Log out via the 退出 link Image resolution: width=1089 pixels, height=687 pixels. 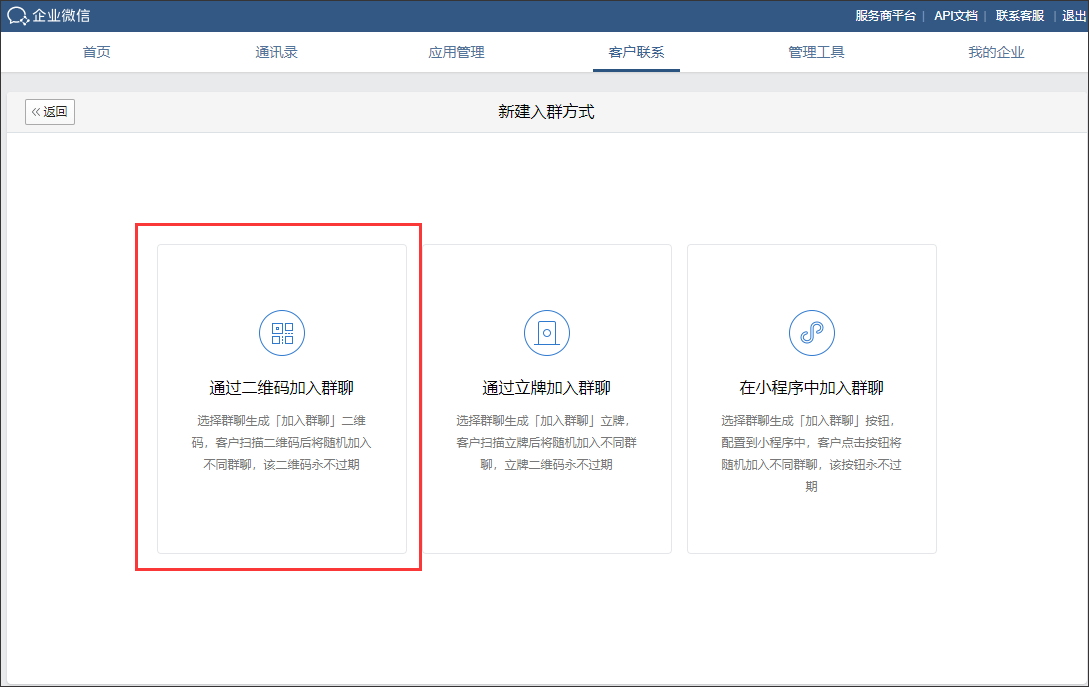[x=1074, y=16]
